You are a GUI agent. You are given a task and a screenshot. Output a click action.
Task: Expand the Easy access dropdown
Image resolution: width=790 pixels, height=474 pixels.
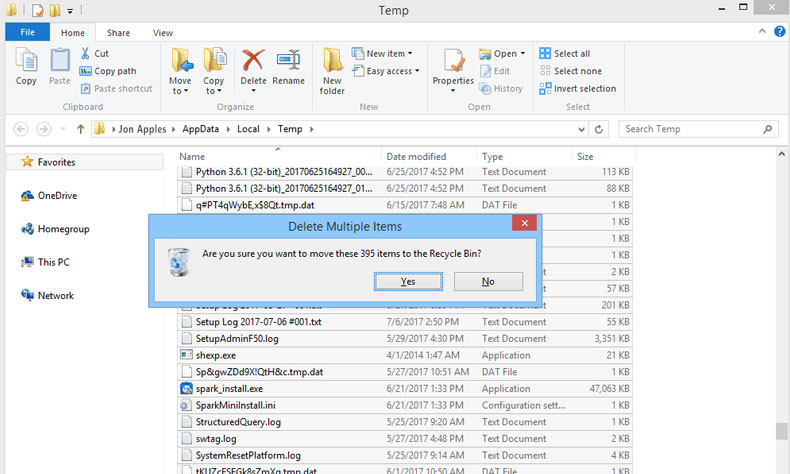[390, 71]
